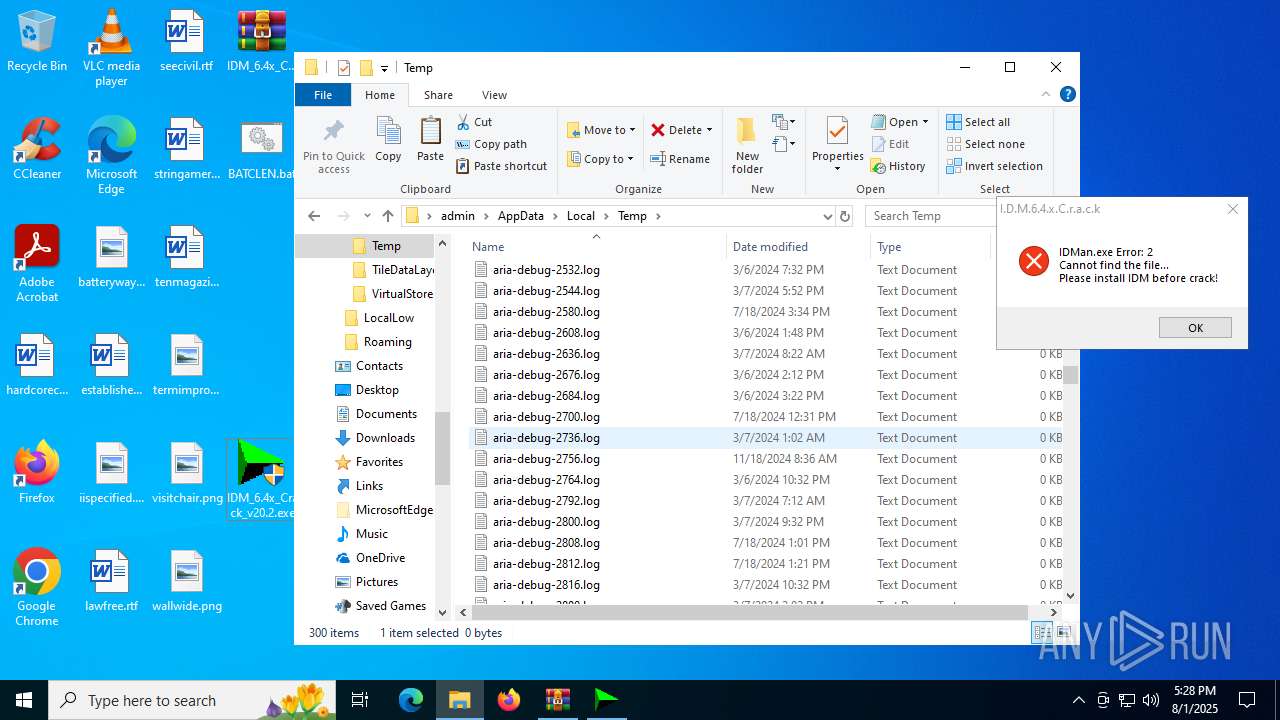Image resolution: width=1280 pixels, height=720 pixels.
Task: Open the Delete dropdown arrow
Action: coord(709,130)
